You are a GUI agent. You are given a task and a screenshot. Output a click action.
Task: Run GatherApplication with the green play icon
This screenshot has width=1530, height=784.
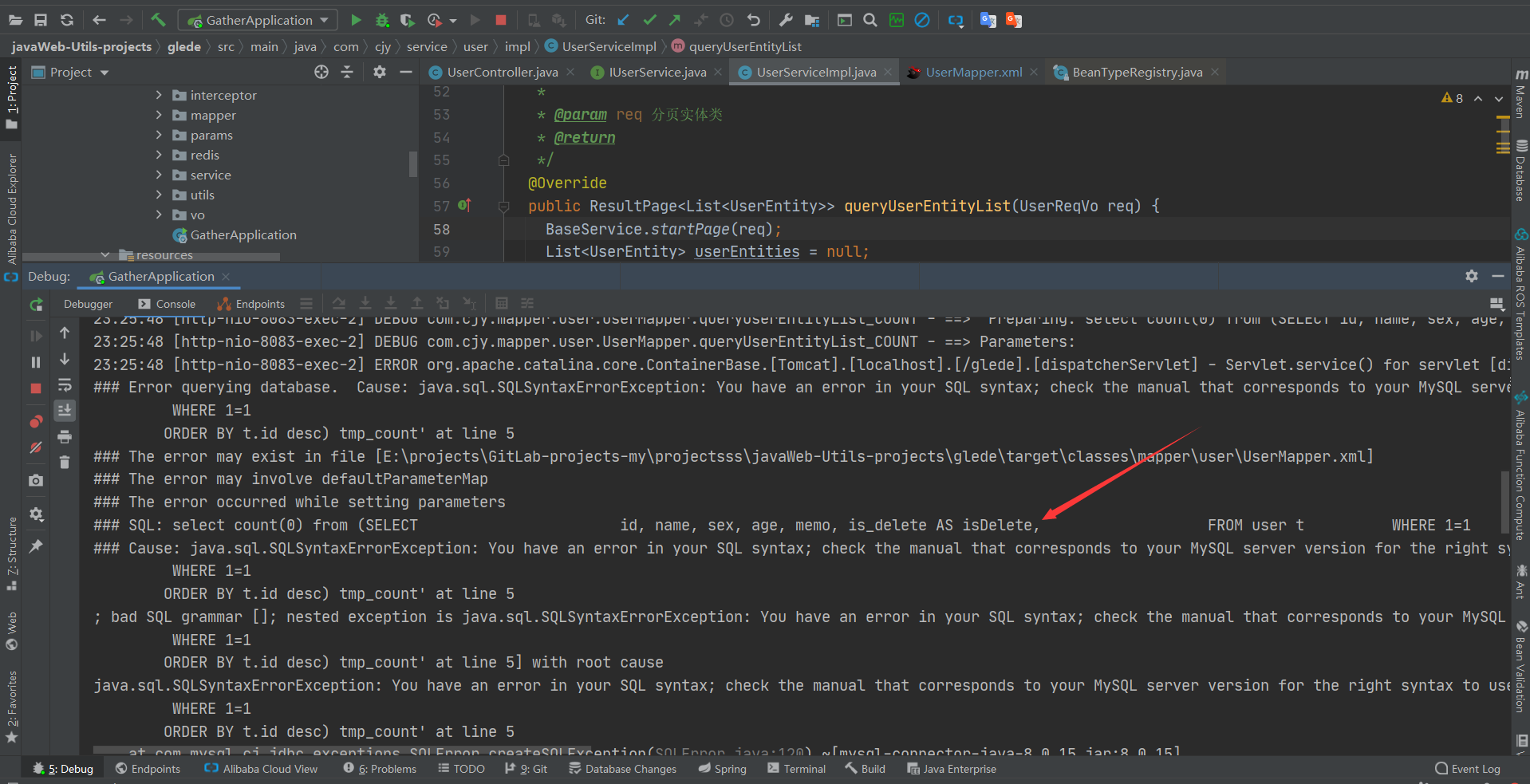pos(356,20)
